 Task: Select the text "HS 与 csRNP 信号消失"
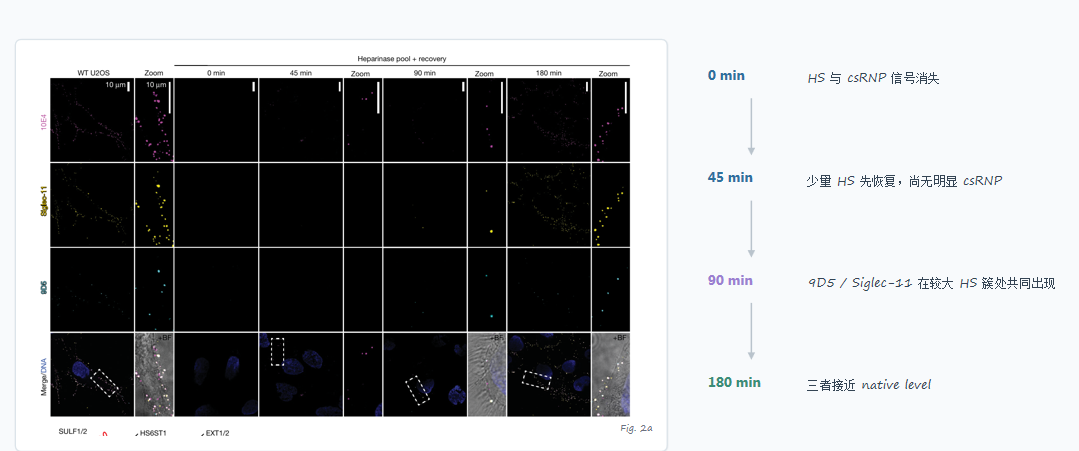point(873,78)
